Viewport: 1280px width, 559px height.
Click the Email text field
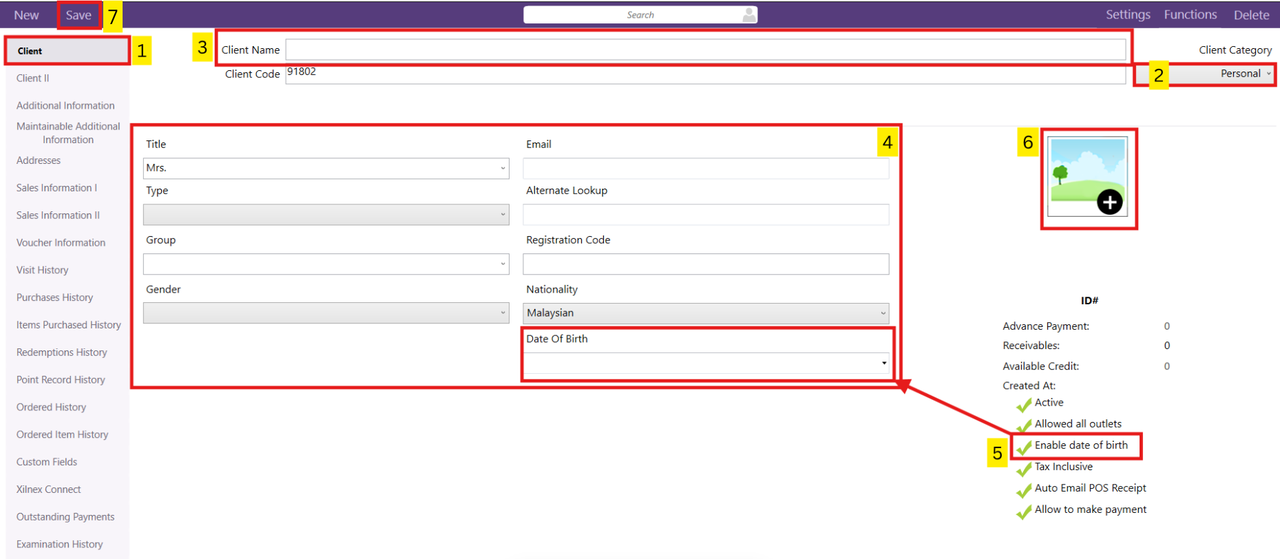coord(706,169)
